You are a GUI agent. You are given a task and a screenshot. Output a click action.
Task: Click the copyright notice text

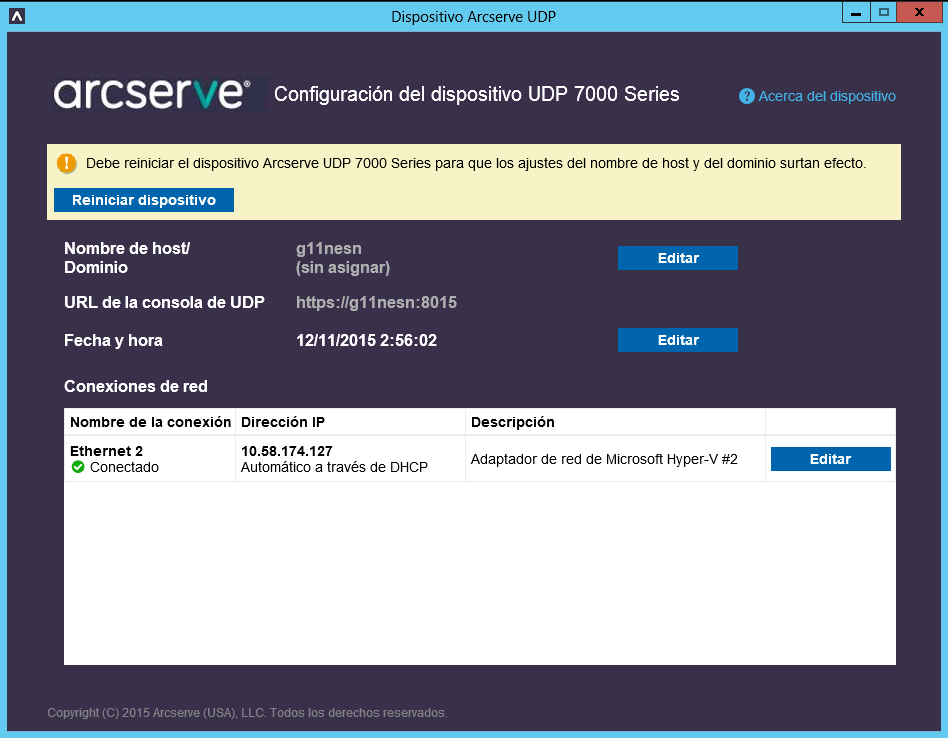(247, 713)
